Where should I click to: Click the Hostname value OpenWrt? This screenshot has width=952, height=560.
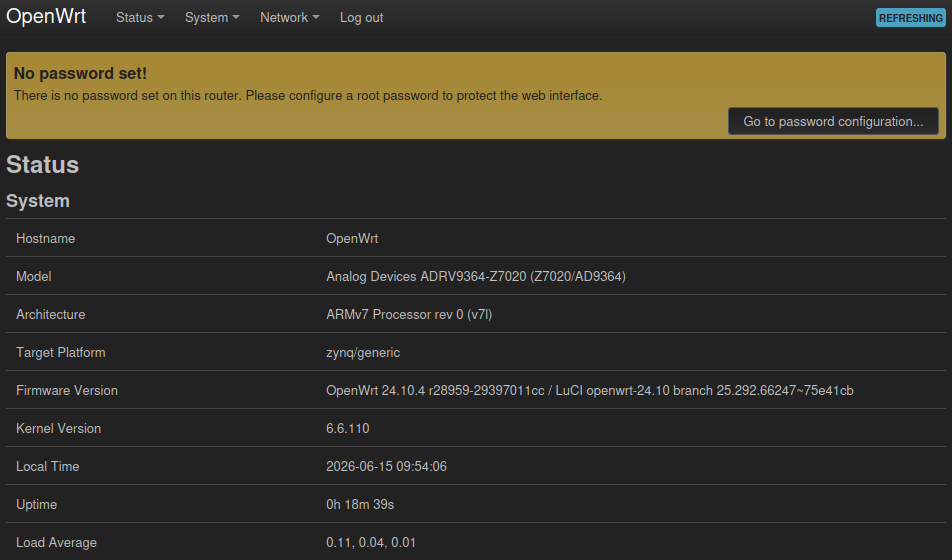pyautogui.click(x=352, y=239)
